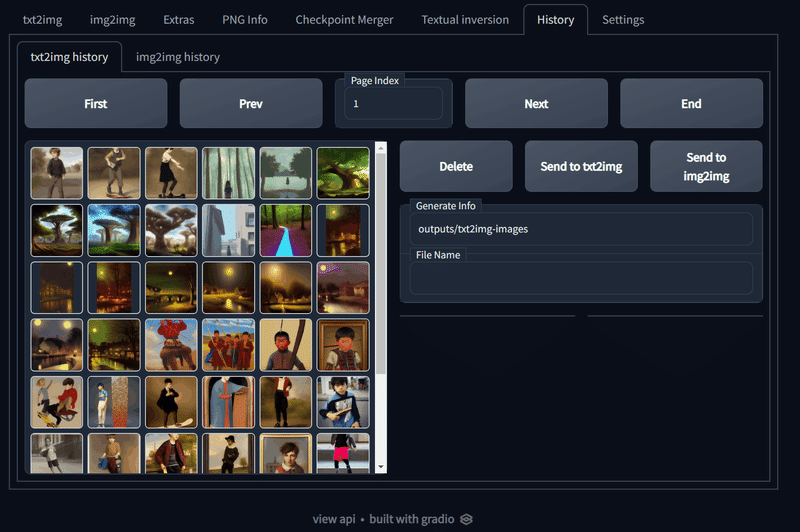800x532 pixels.
Task: Click Send to txt2img button
Action: (x=581, y=166)
